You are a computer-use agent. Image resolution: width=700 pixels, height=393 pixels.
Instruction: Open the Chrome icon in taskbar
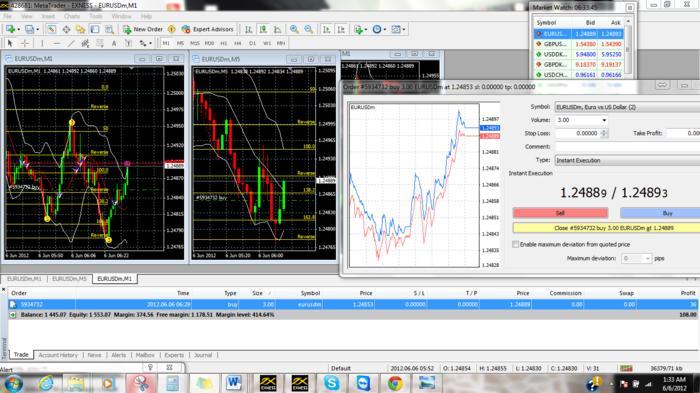coord(395,383)
